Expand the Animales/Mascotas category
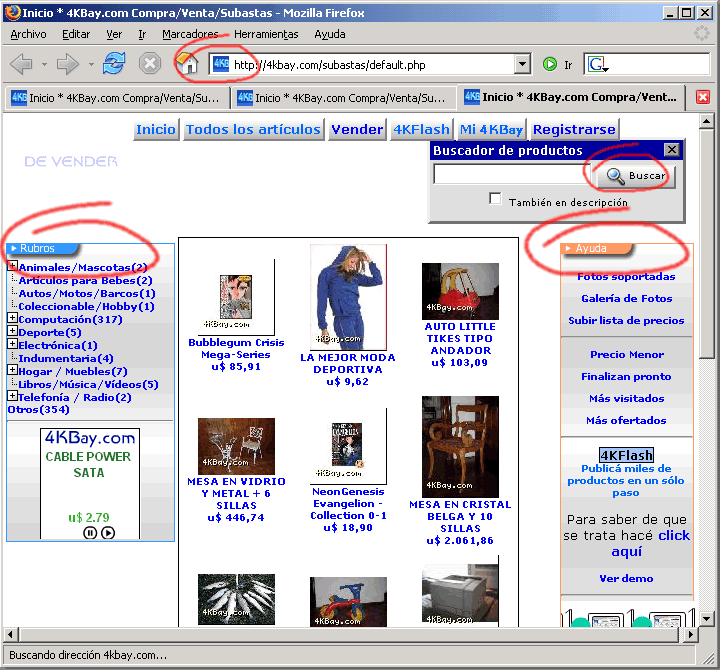The height and width of the screenshot is (670, 720). (13, 265)
